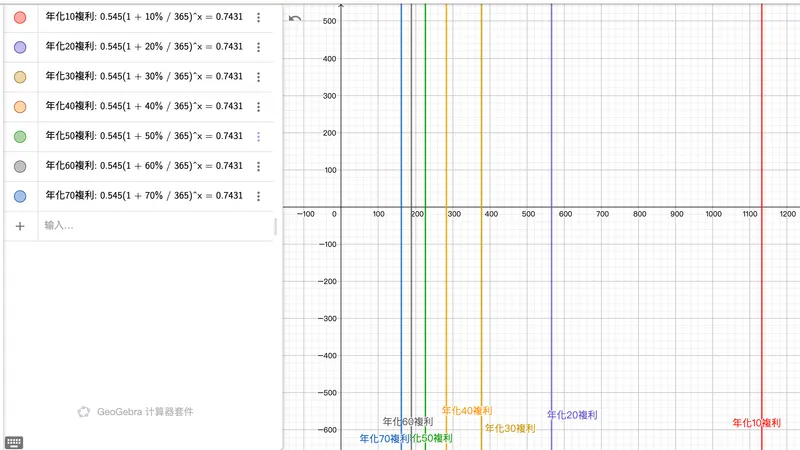
Task: Select the 年化20複利 equation text
Action: click(x=144, y=46)
